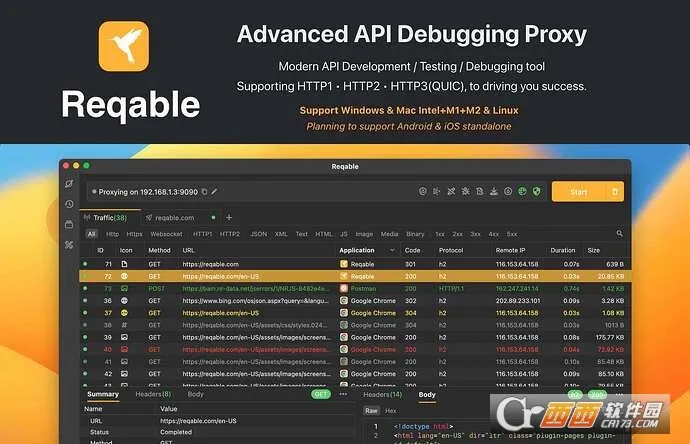This screenshot has height=444, width=690.
Task: Click the Postman app icon in the POST row
Action: pyautogui.click(x=344, y=289)
